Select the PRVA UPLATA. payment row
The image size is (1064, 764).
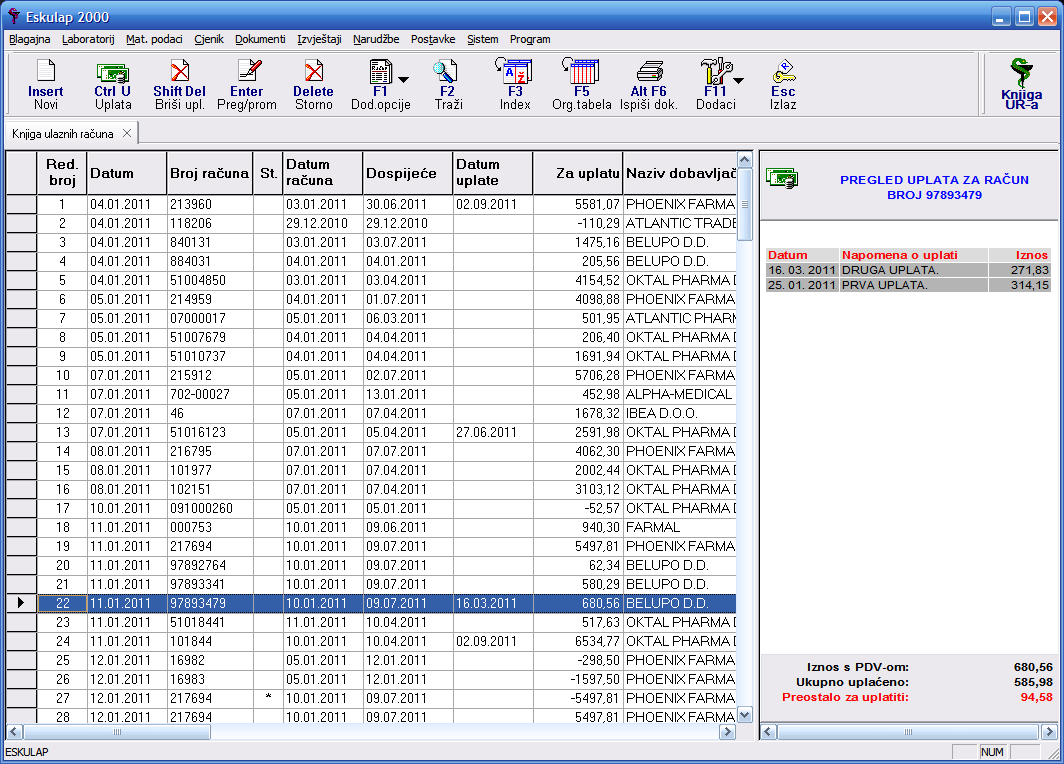908,285
